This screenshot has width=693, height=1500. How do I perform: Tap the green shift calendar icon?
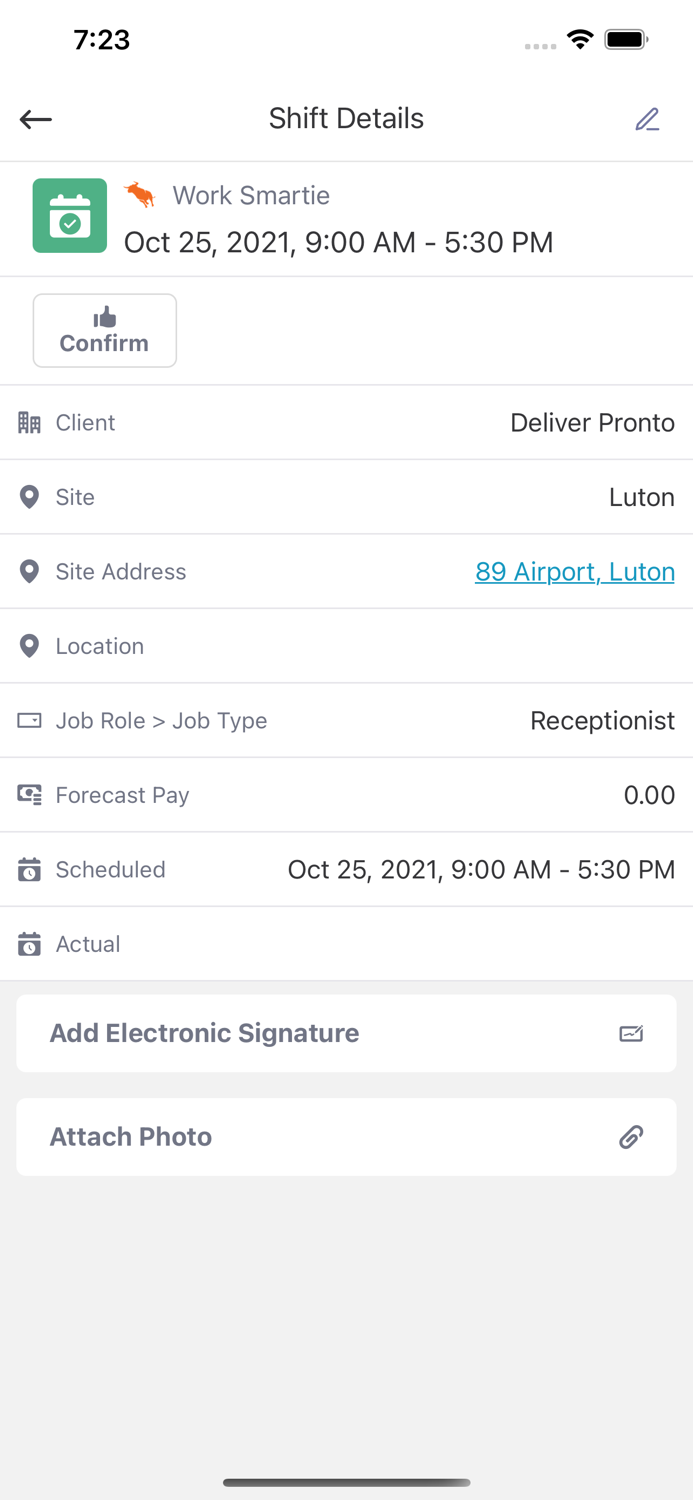[69, 215]
